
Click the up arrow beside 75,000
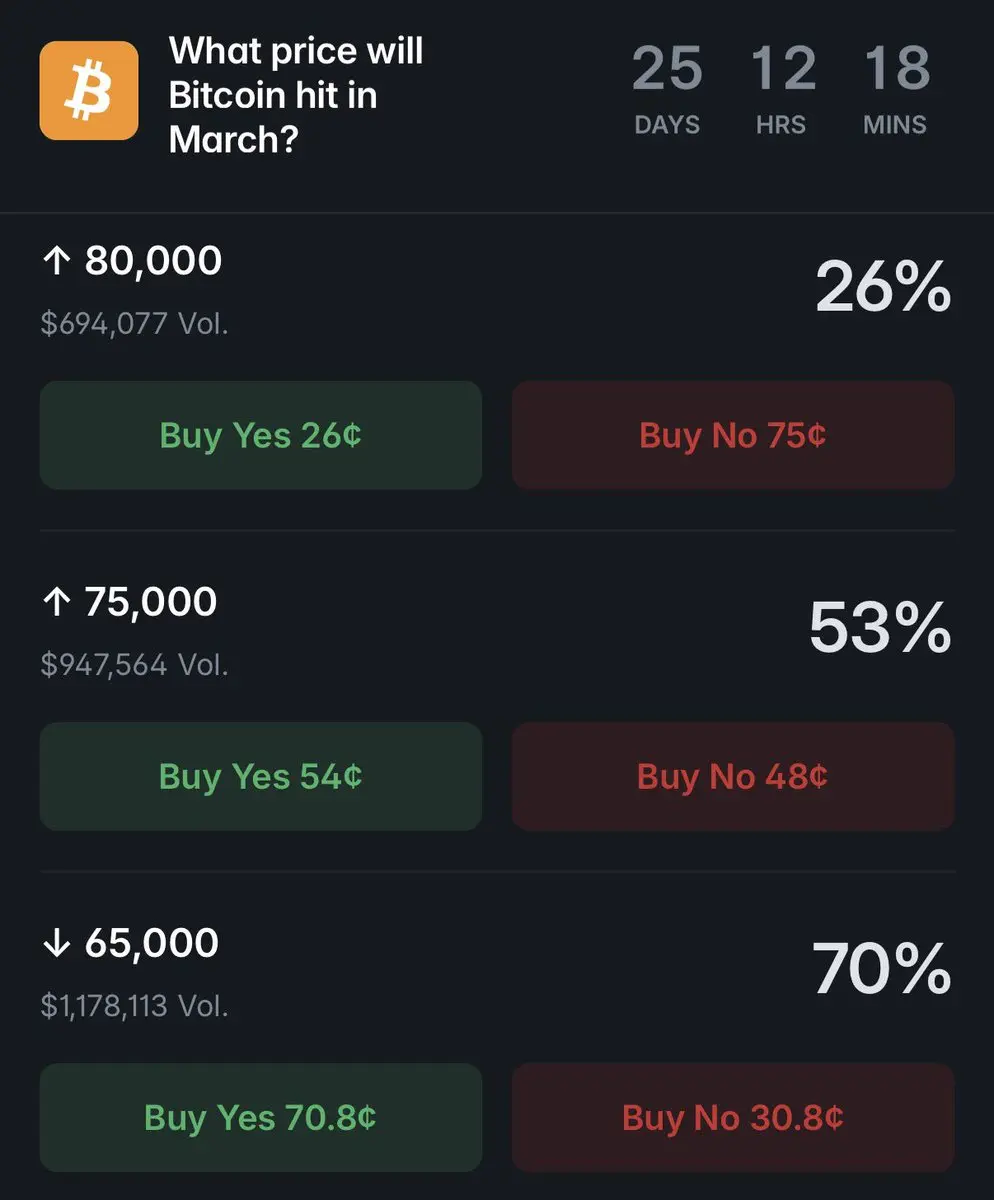click(56, 603)
